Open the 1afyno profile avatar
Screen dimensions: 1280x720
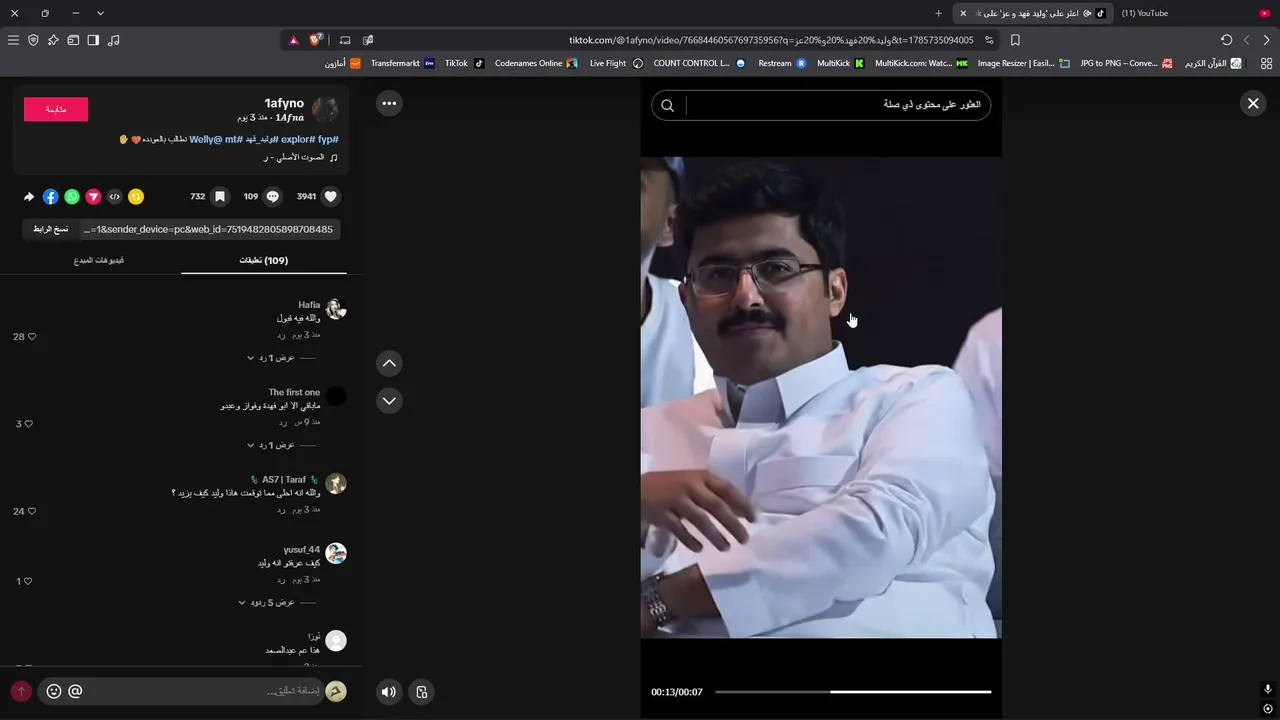325,110
